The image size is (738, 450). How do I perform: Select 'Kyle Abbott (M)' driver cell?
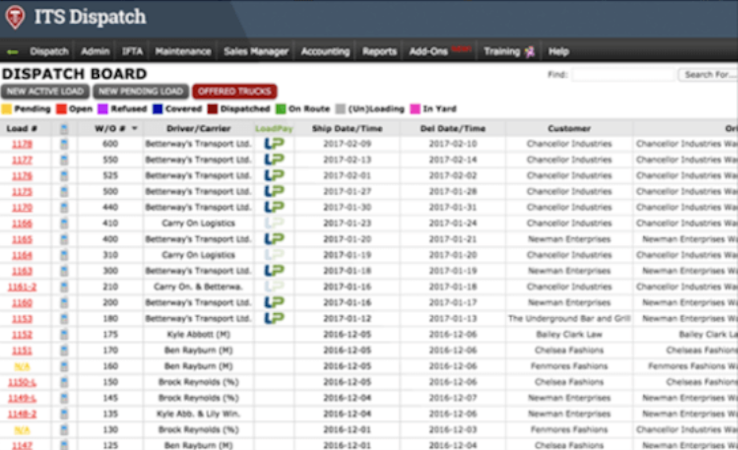pyautogui.click(x=198, y=335)
